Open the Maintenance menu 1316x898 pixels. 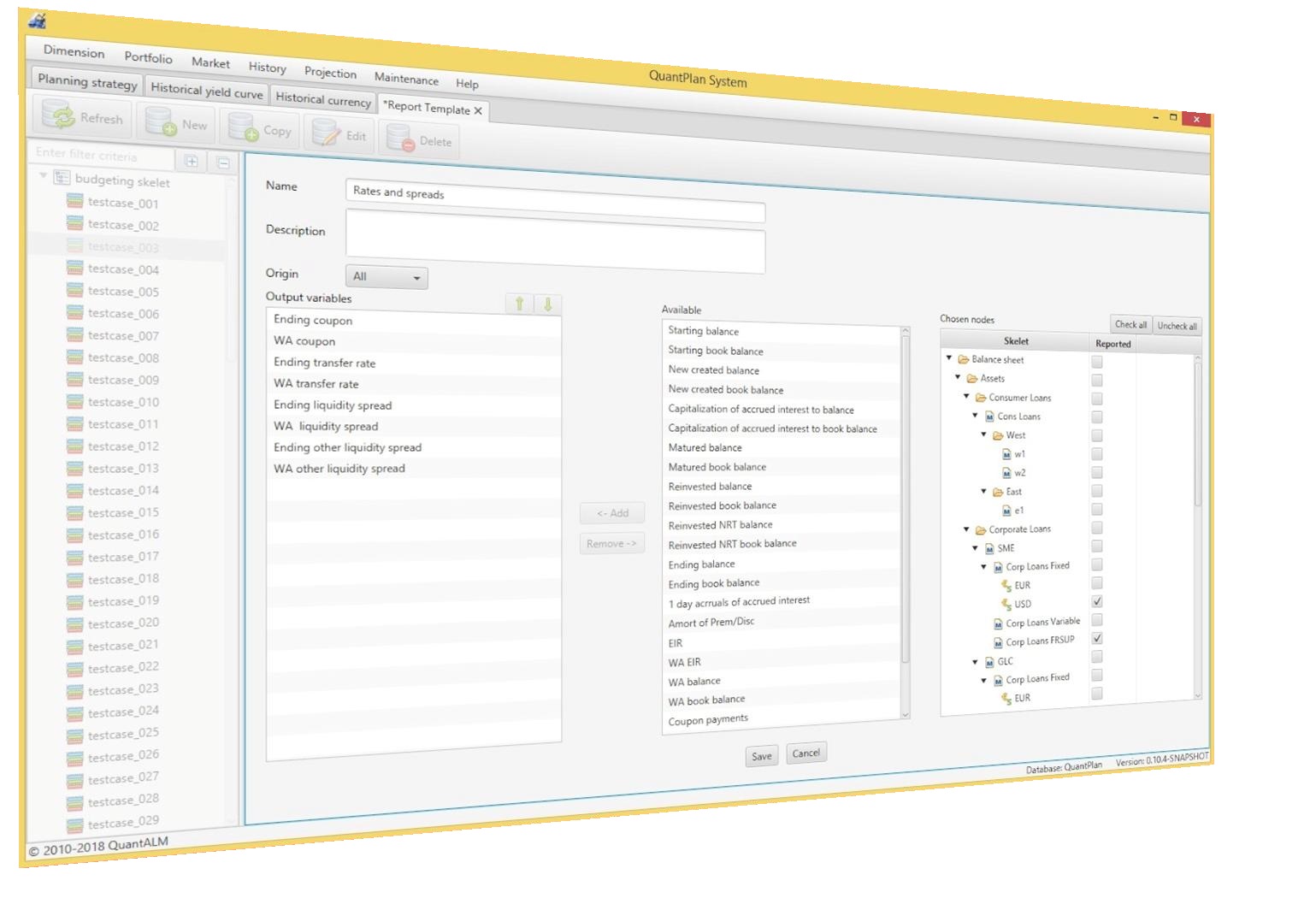click(x=406, y=79)
